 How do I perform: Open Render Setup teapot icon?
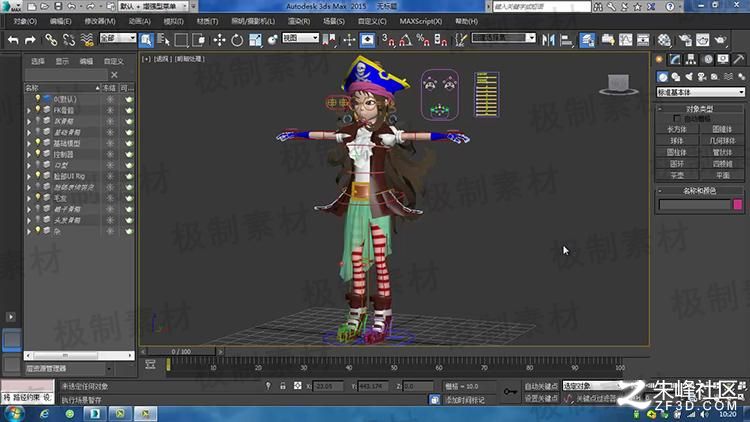[685, 40]
